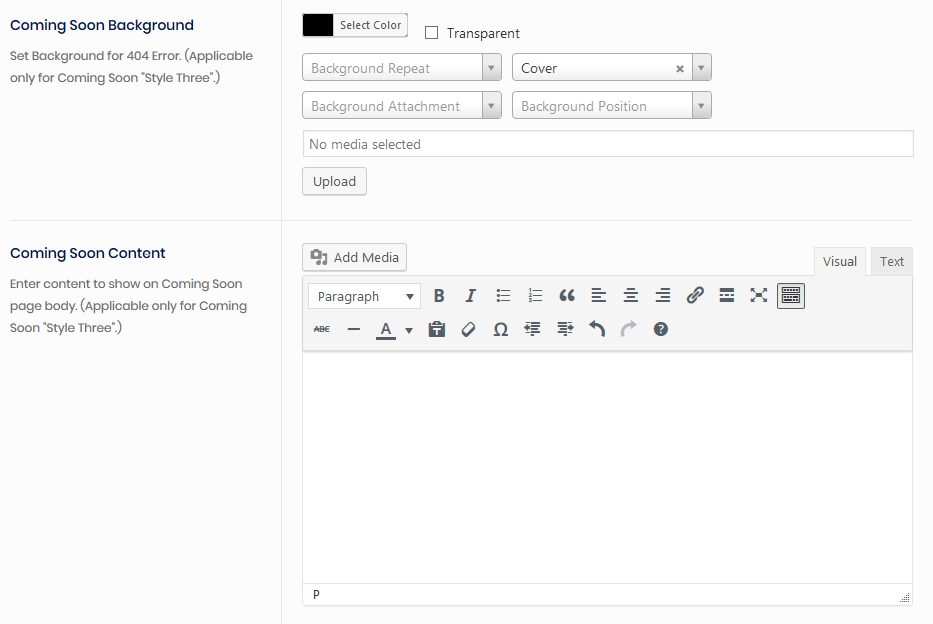The image size is (933, 624).
Task: Click the Add Media button
Action: (x=354, y=258)
